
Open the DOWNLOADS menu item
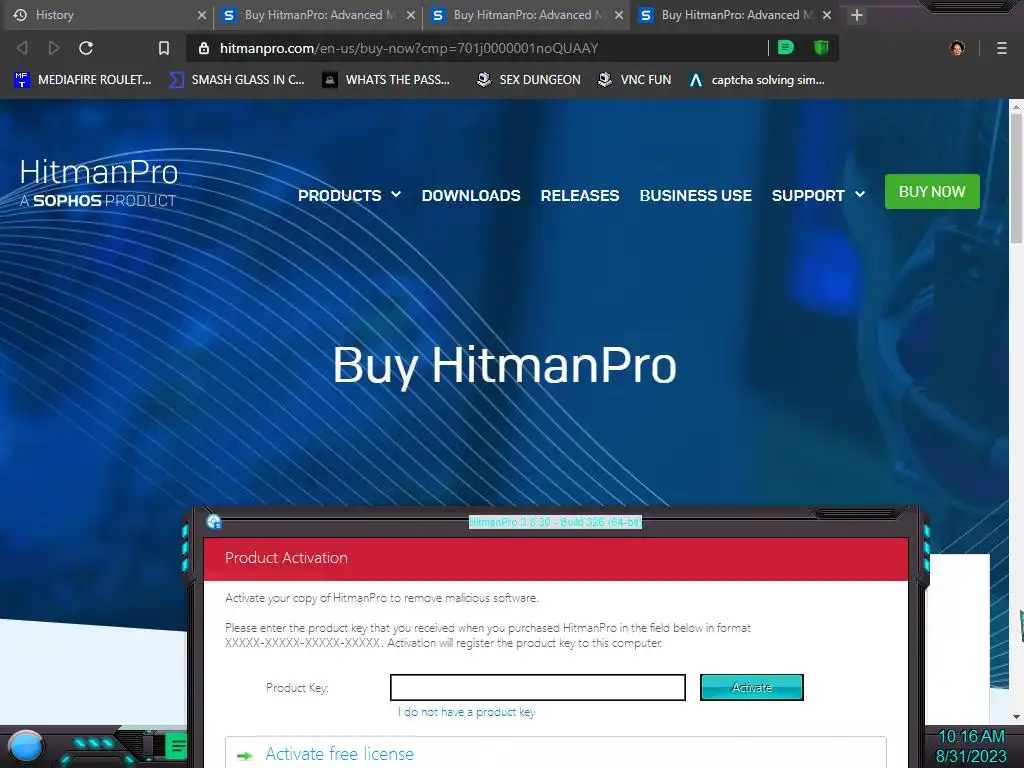pyautogui.click(x=471, y=195)
